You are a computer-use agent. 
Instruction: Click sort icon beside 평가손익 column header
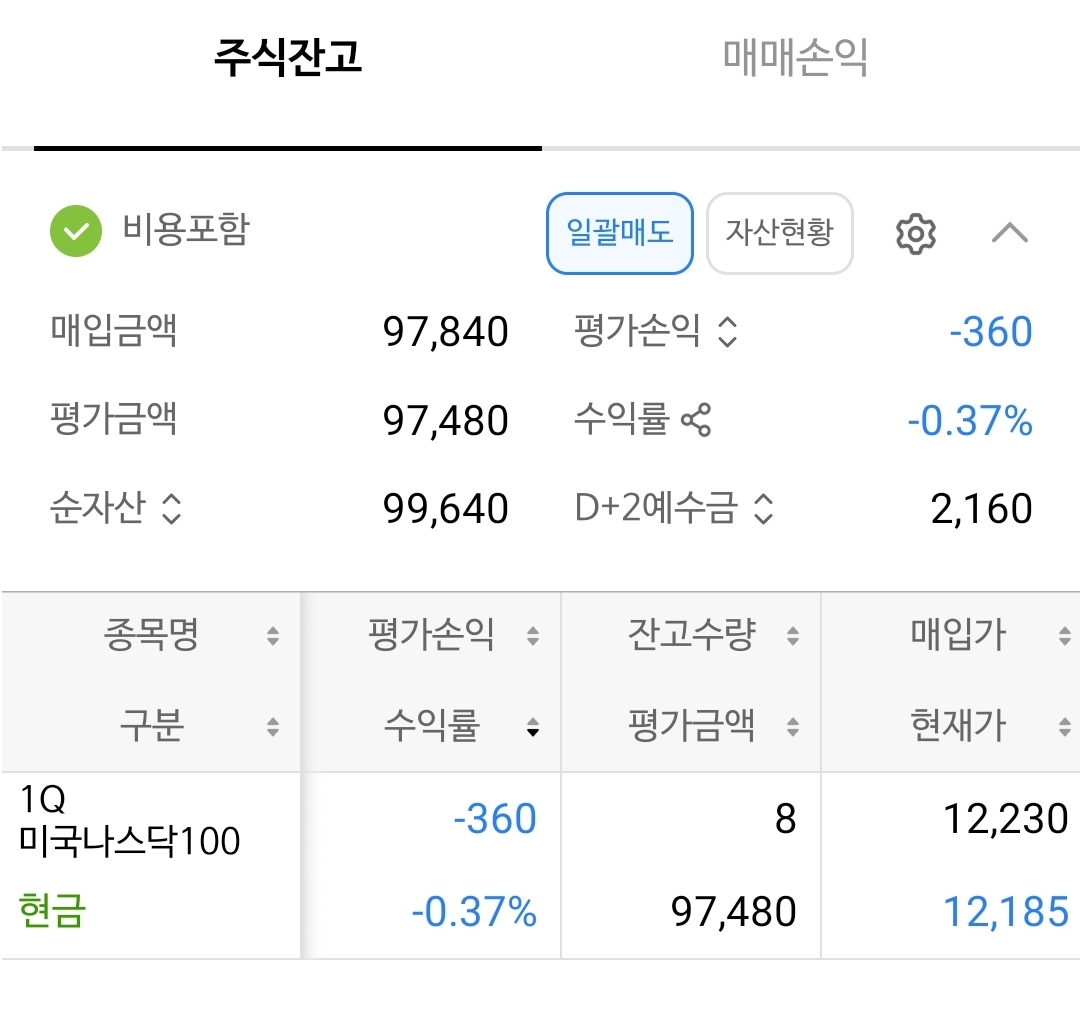pyautogui.click(x=534, y=634)
